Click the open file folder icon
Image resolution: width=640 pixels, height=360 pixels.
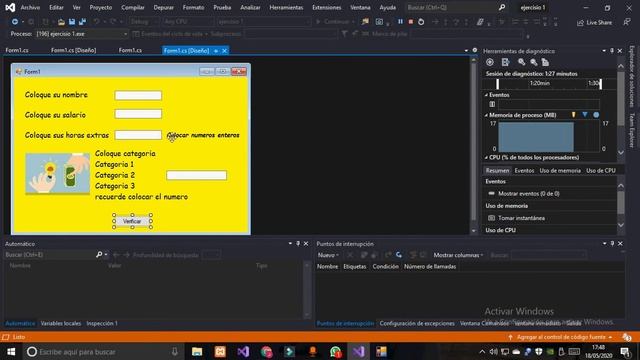point(61,22)
